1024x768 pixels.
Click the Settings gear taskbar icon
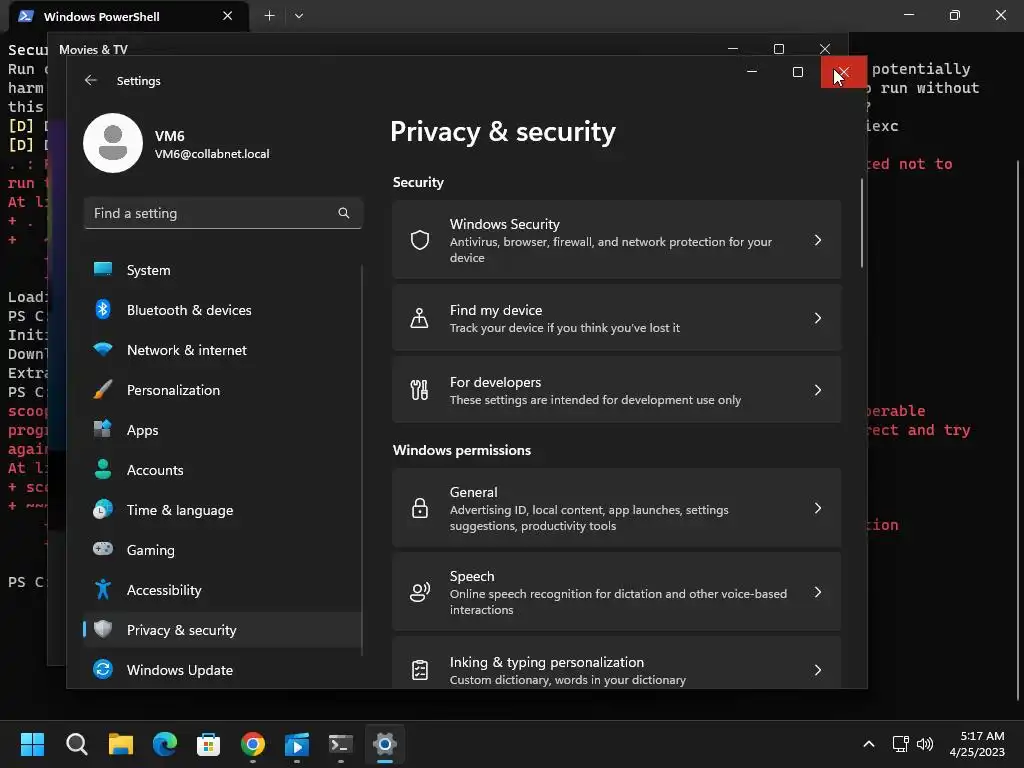[x=385, y=744]
